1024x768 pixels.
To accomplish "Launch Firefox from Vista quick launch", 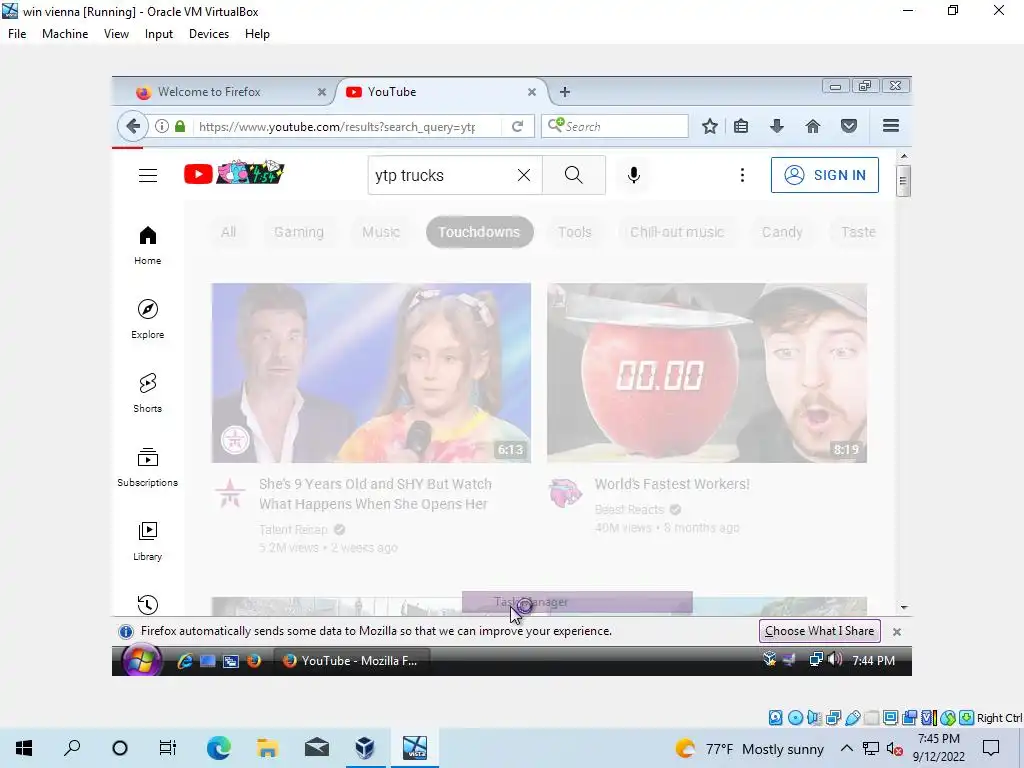I will (x=254, y=661).
